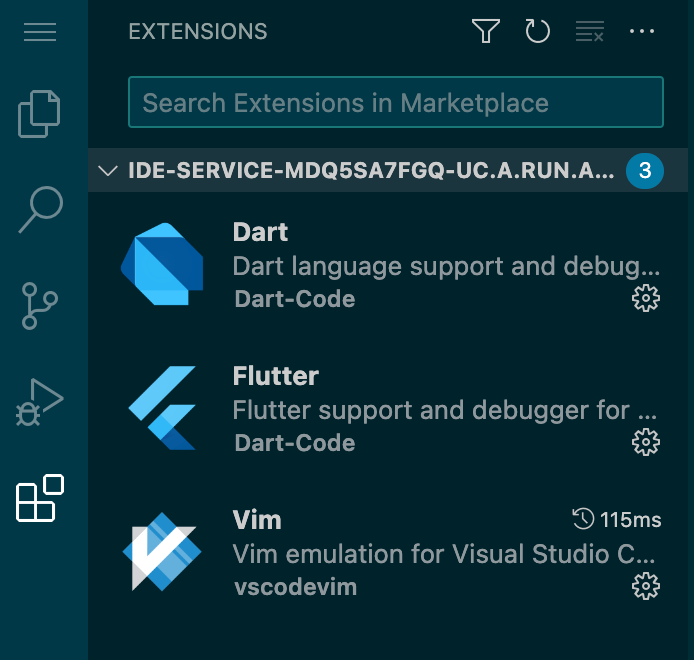Open manage gear for Vim extension
Viewport: 694px width, 660px height.
[646, 586]
